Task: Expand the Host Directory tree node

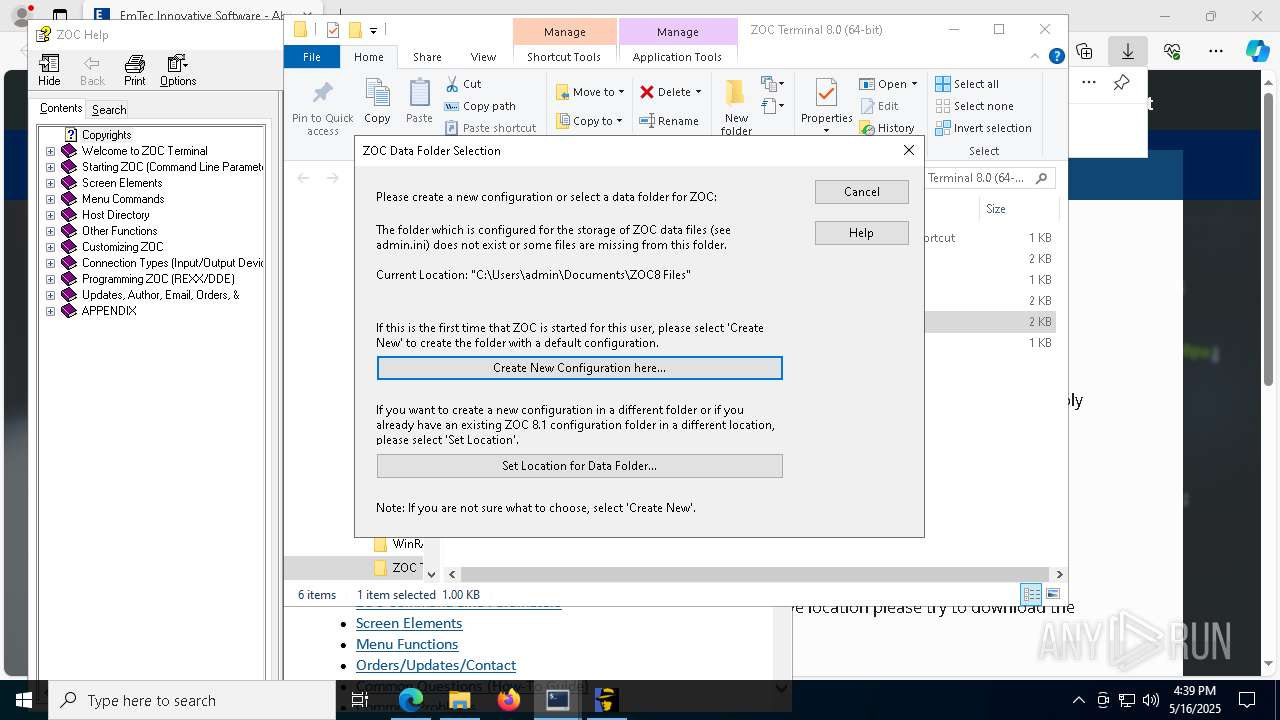Action: [x=51, y=215]
